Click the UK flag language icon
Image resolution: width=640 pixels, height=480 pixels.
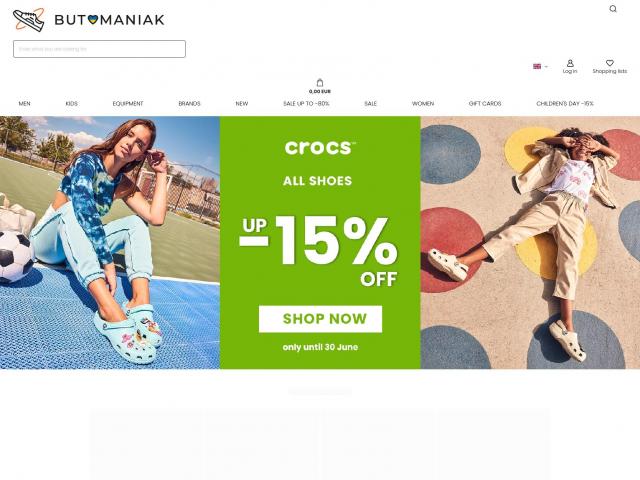pyautogui.click(x=537, y=67)
